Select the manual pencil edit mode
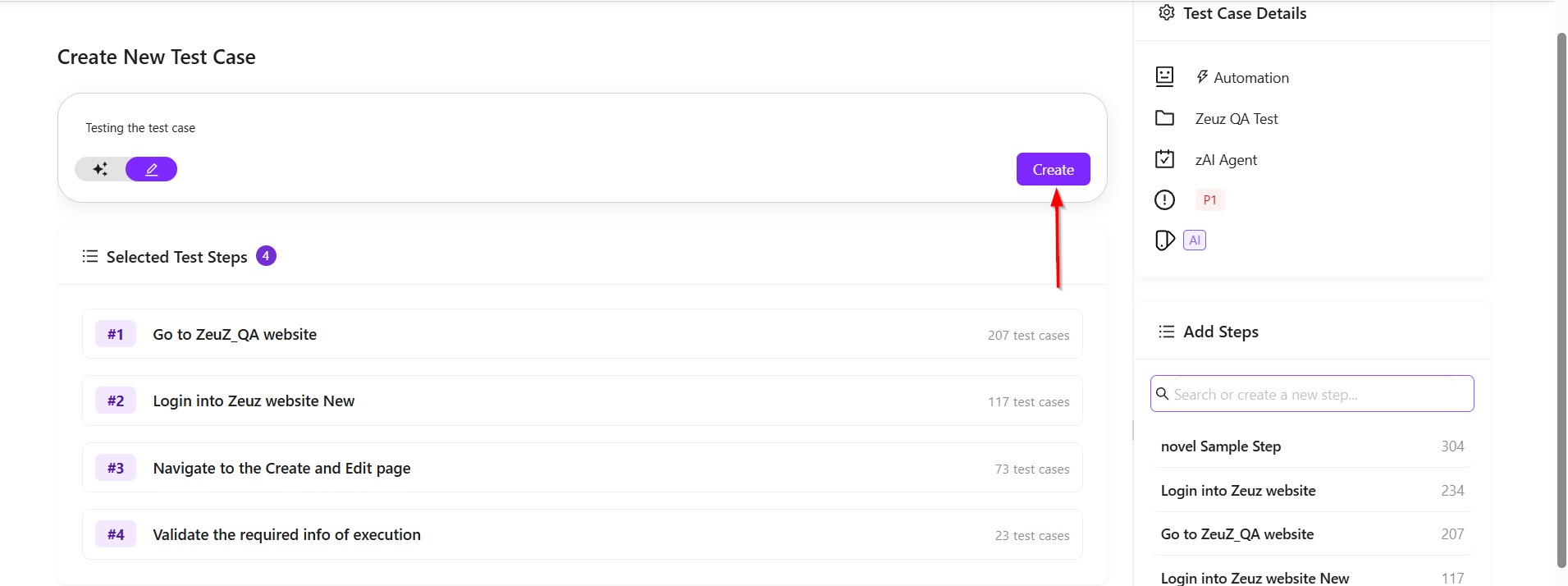Screen dimensions: 1568x586 pos(152,169)
